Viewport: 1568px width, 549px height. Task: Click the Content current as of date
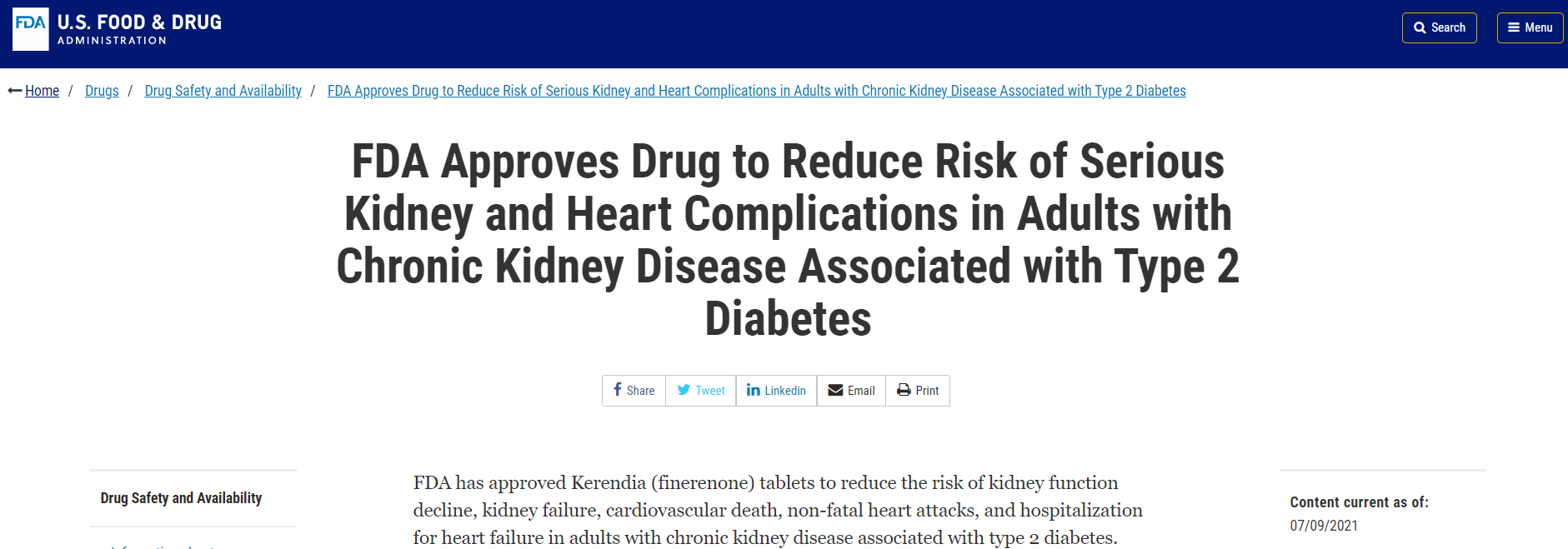pos(1324,526)
